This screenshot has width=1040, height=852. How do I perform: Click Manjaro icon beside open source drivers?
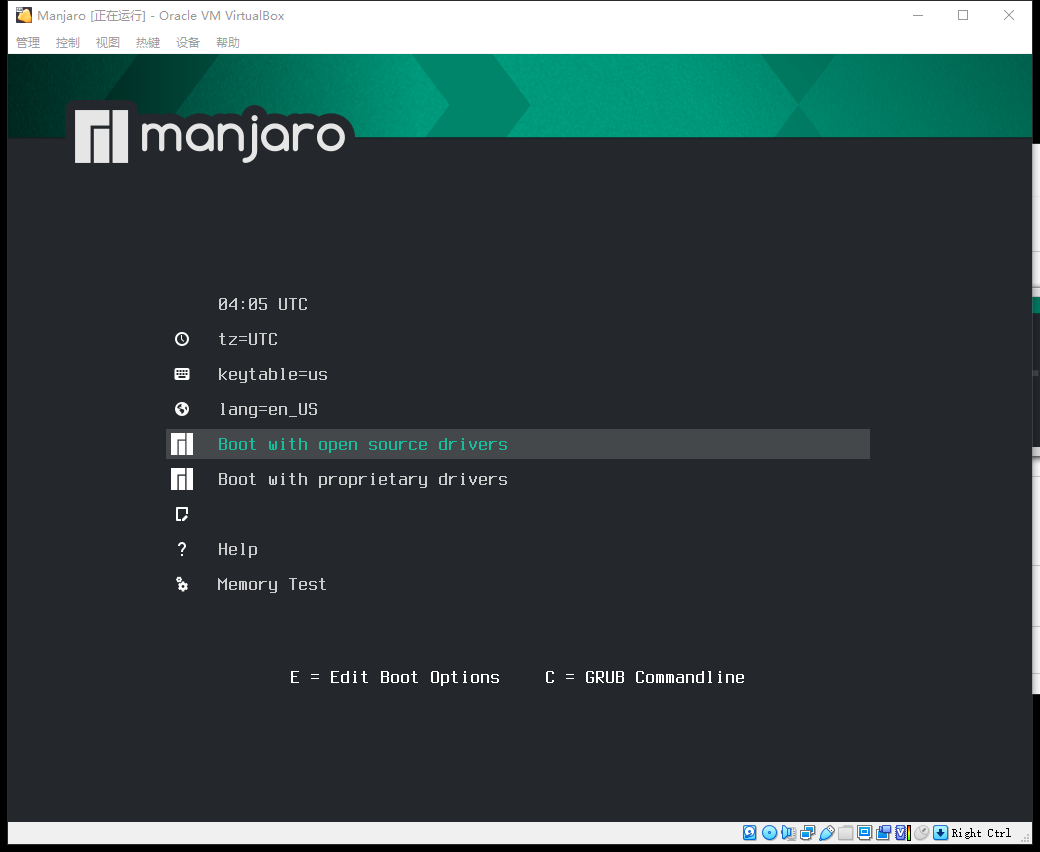[x=182, y=444]
